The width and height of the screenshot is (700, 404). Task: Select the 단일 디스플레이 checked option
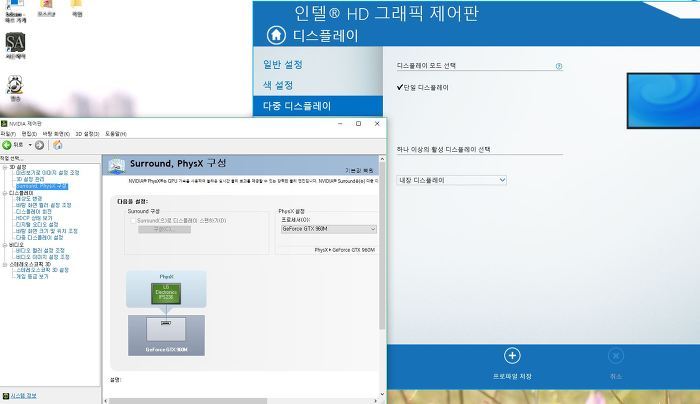[x=422, y=87]
